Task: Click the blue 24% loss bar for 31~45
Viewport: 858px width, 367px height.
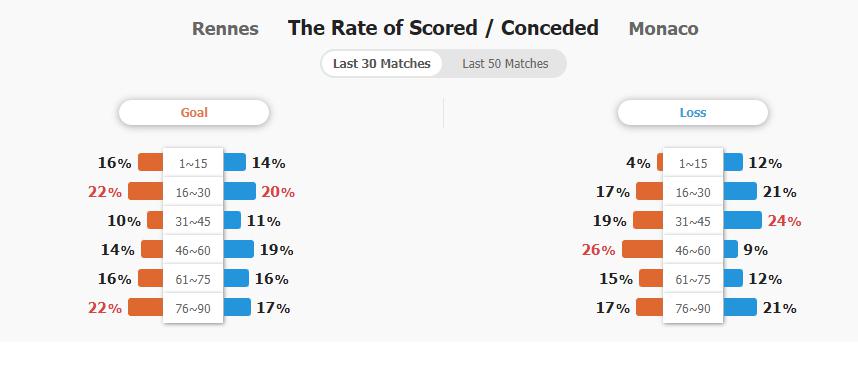Action: point(742,220)
